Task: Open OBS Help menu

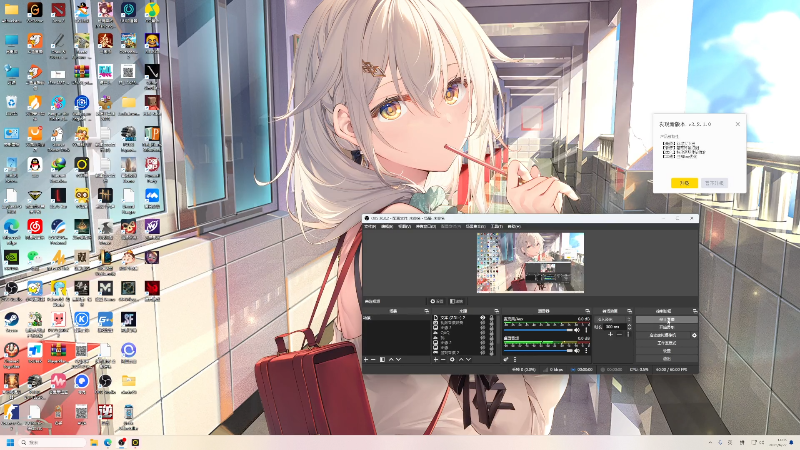Action: (x=514, y=226)
